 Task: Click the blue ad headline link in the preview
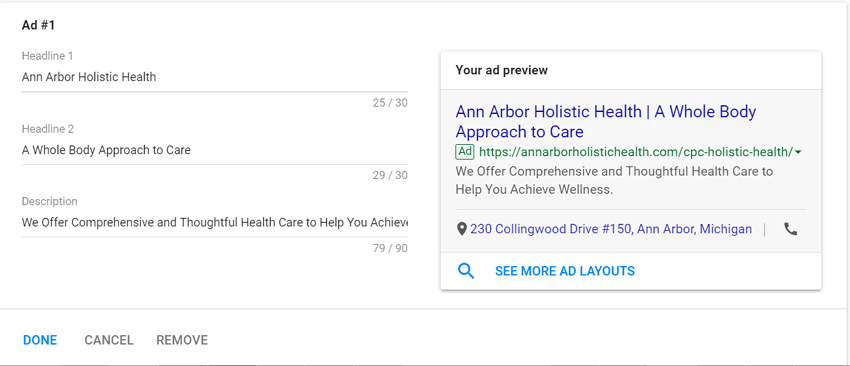coord(606,121)
